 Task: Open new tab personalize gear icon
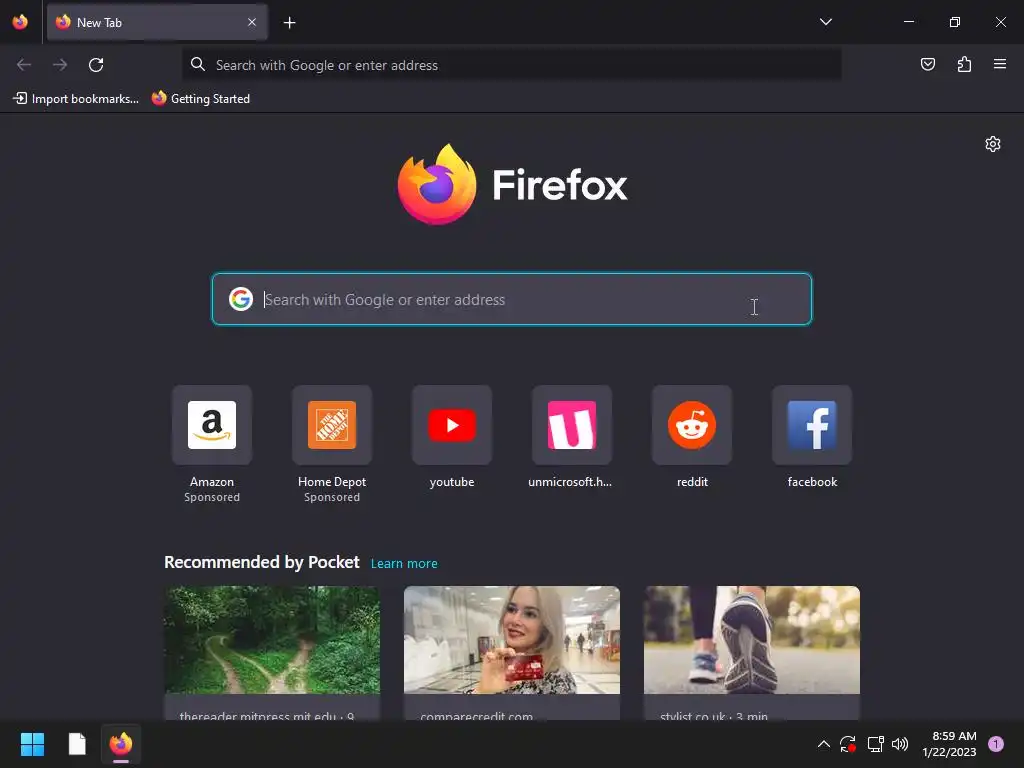point(993,144)
